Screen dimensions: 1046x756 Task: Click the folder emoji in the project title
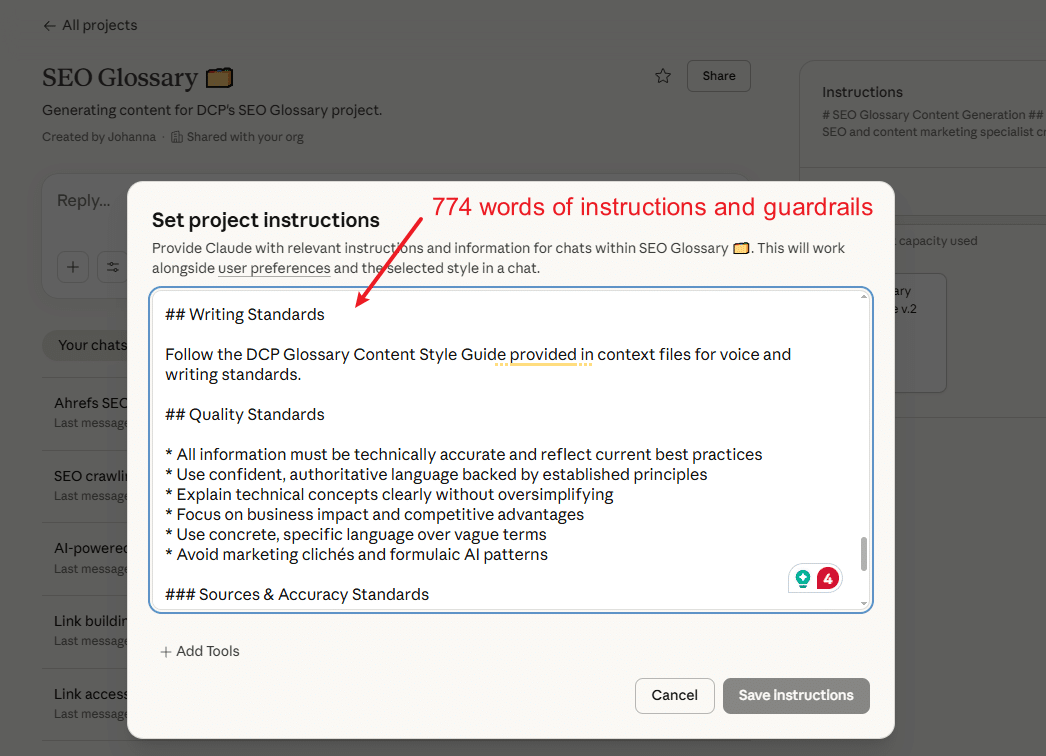[219, 76]
